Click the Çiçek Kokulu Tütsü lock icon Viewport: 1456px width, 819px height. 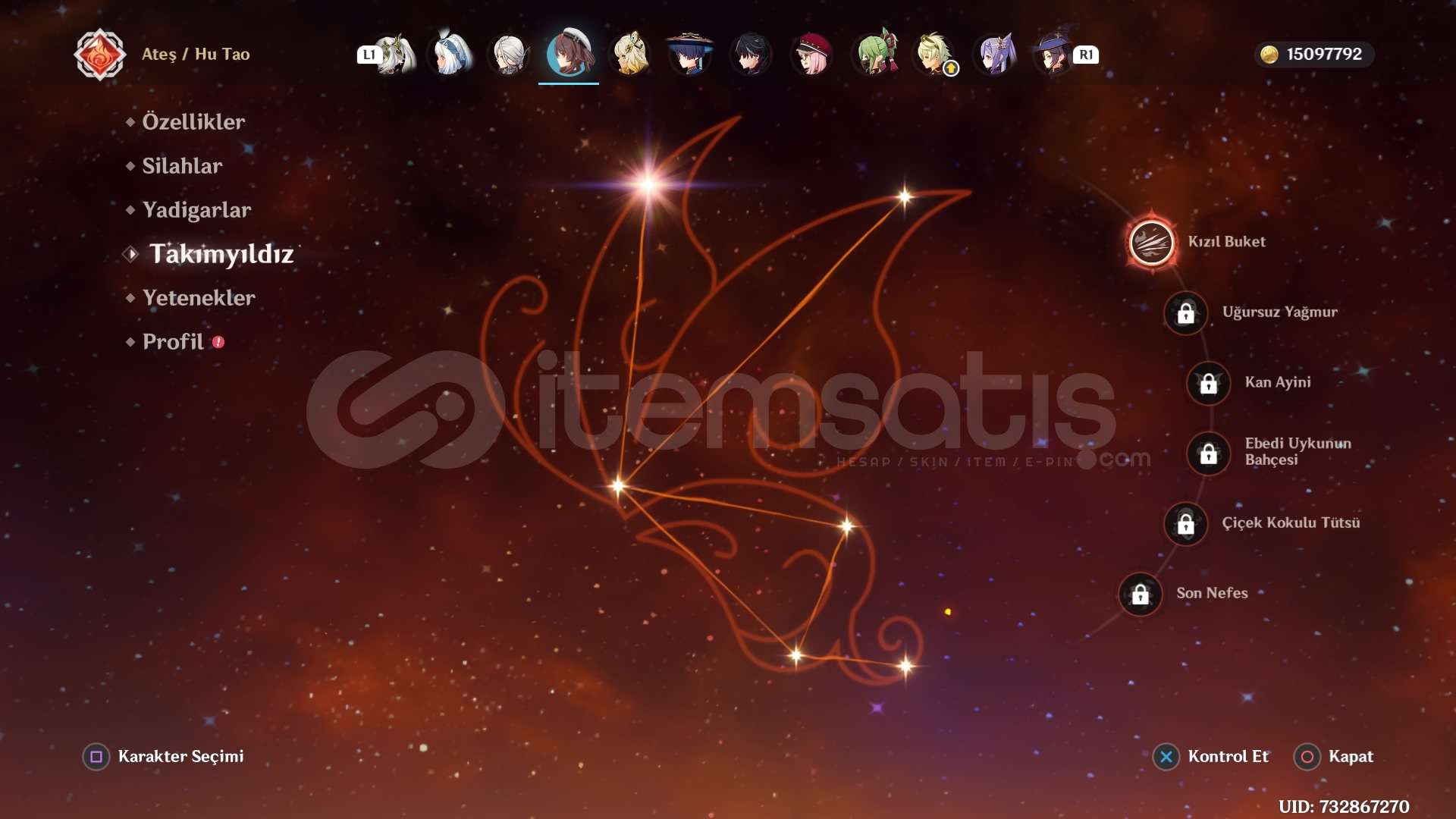[x=1186, y=523]
